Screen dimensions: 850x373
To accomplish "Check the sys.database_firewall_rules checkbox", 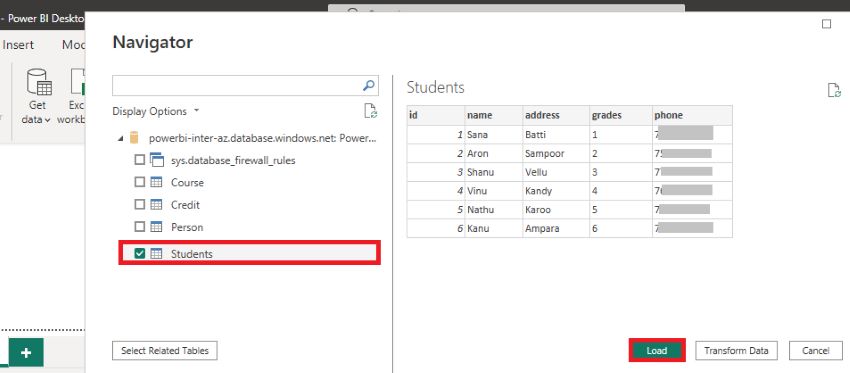I will [x=140, y=160].
